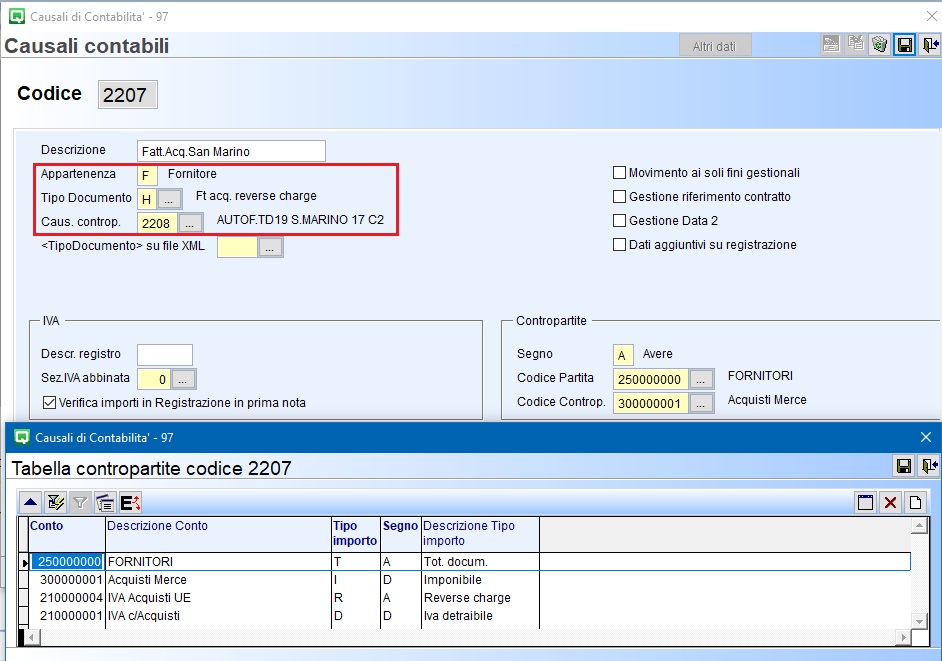
Task: Click Codice Partita field 250000000
Action: pyautogui.click(x=651, y=379)
